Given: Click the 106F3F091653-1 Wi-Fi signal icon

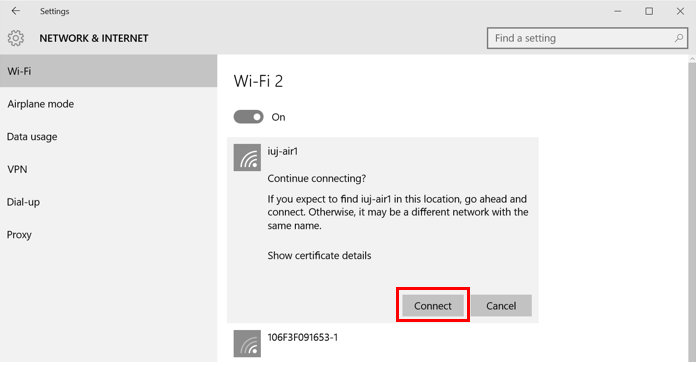Looking at the screenshot, I should click(247, 343).
